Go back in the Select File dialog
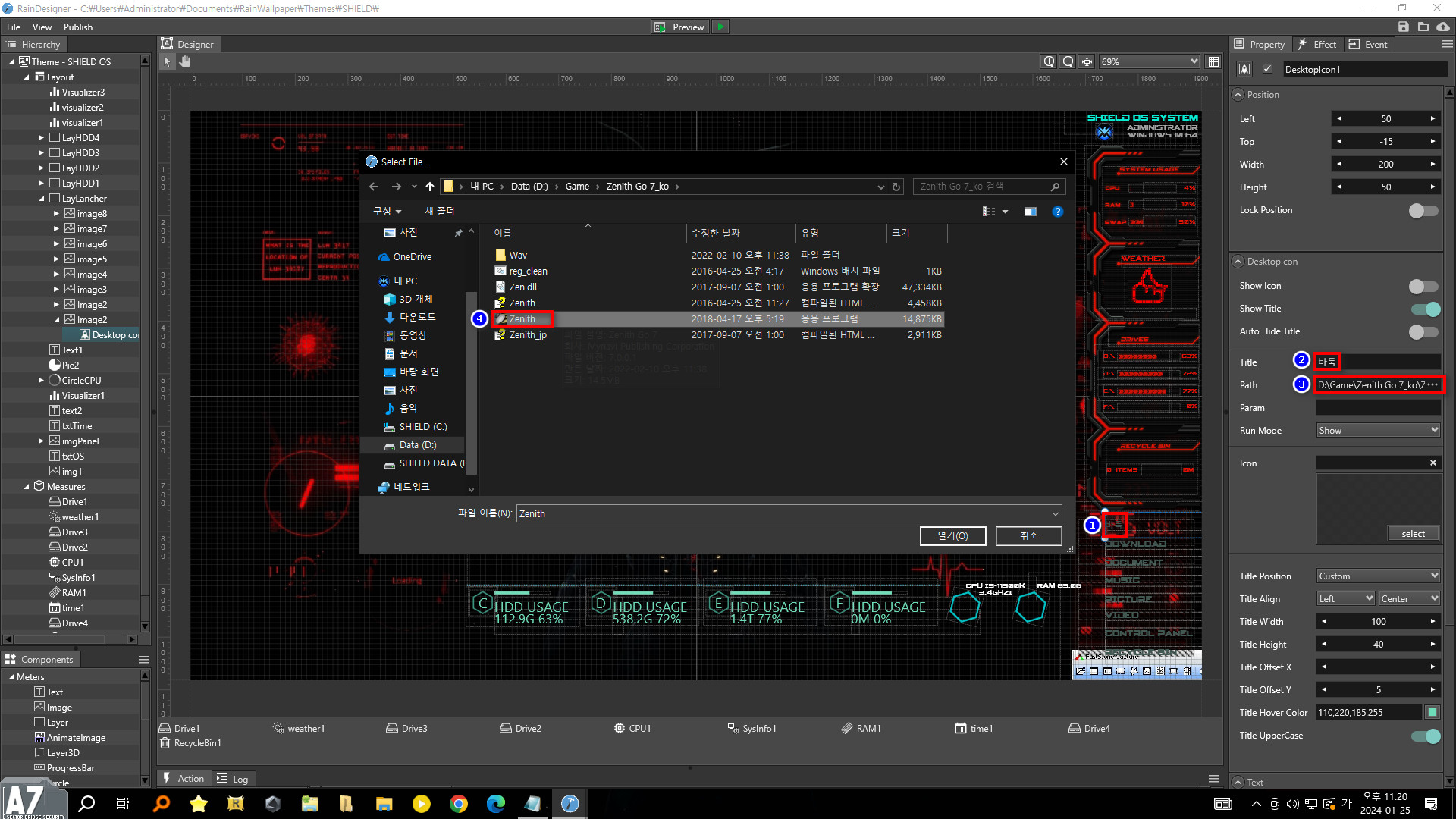This screenshot has width=1456, height=819. point(374,187)
